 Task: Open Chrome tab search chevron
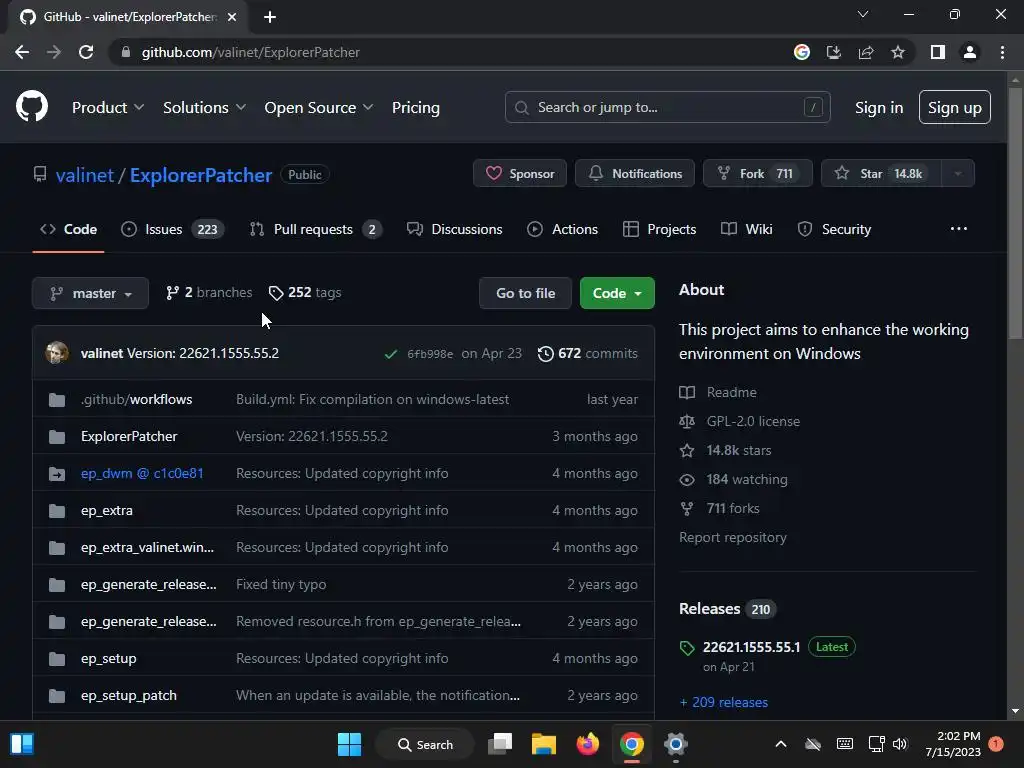[x=863, y=14]
